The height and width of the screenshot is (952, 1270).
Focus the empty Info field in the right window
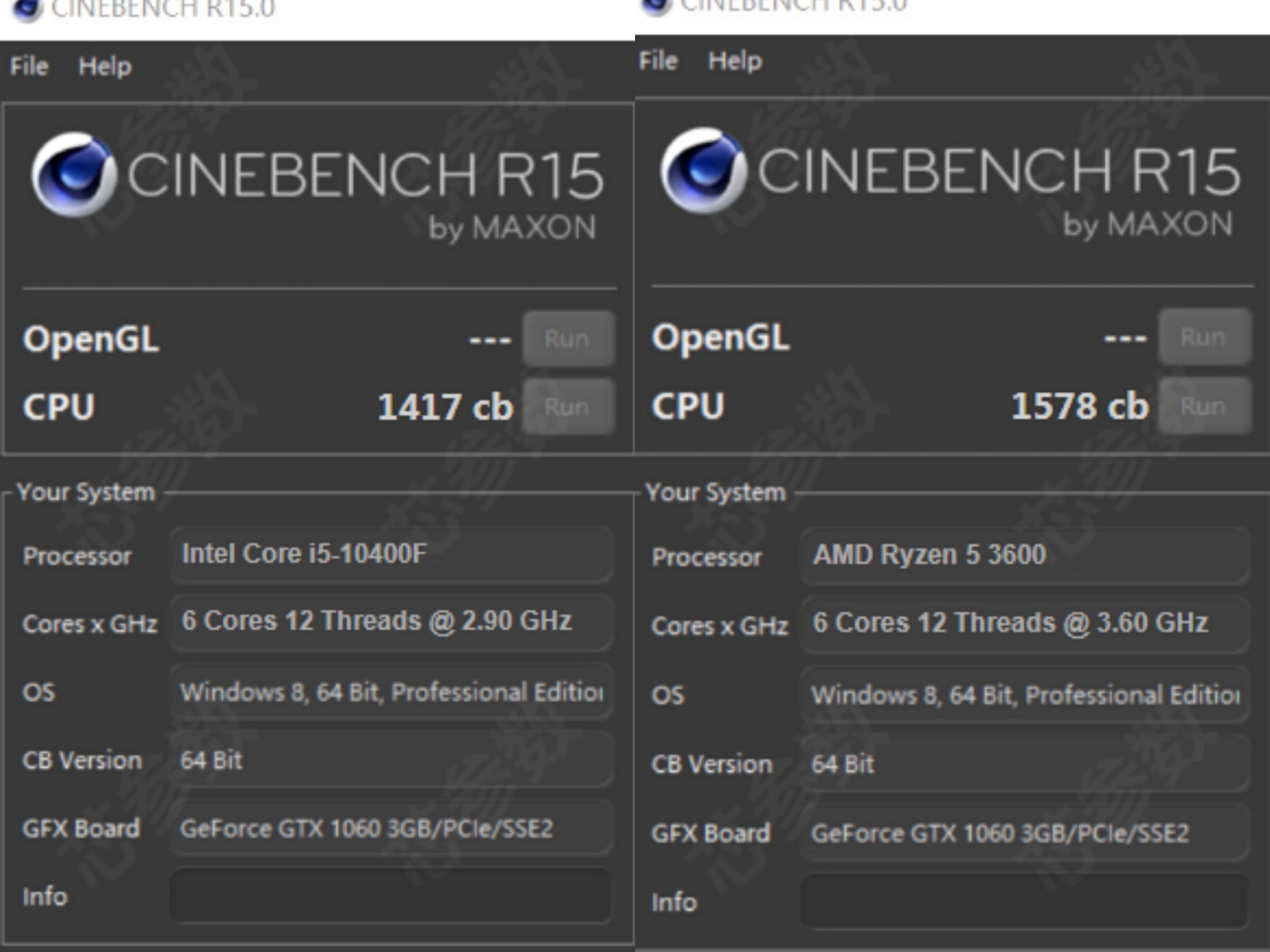[1025, 902]
